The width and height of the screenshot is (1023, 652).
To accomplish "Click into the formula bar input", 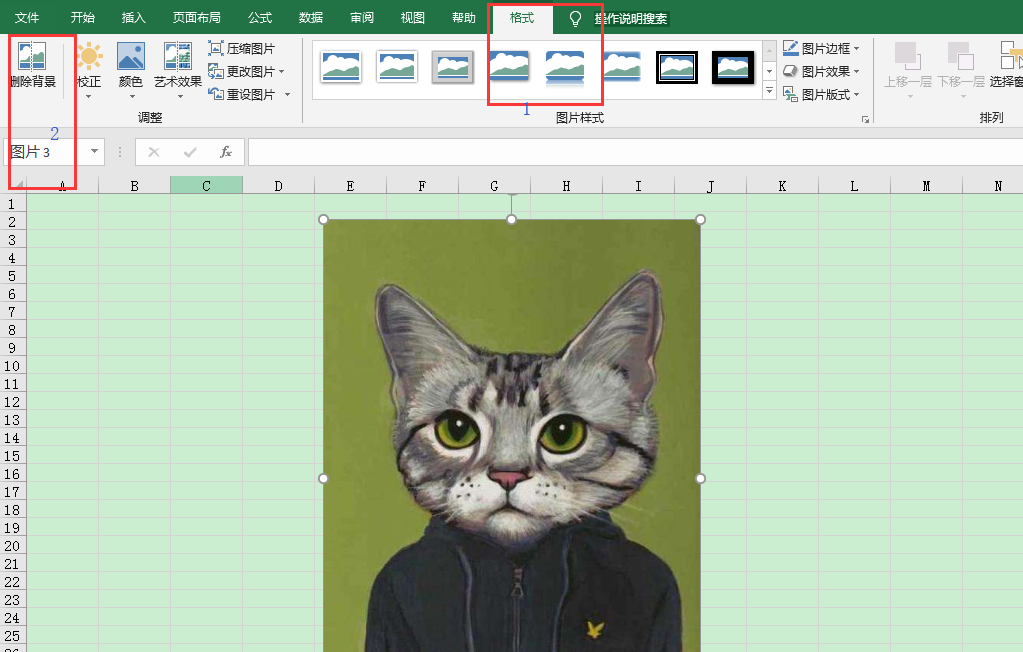I will pyautogui.click(x=635, y=152).
